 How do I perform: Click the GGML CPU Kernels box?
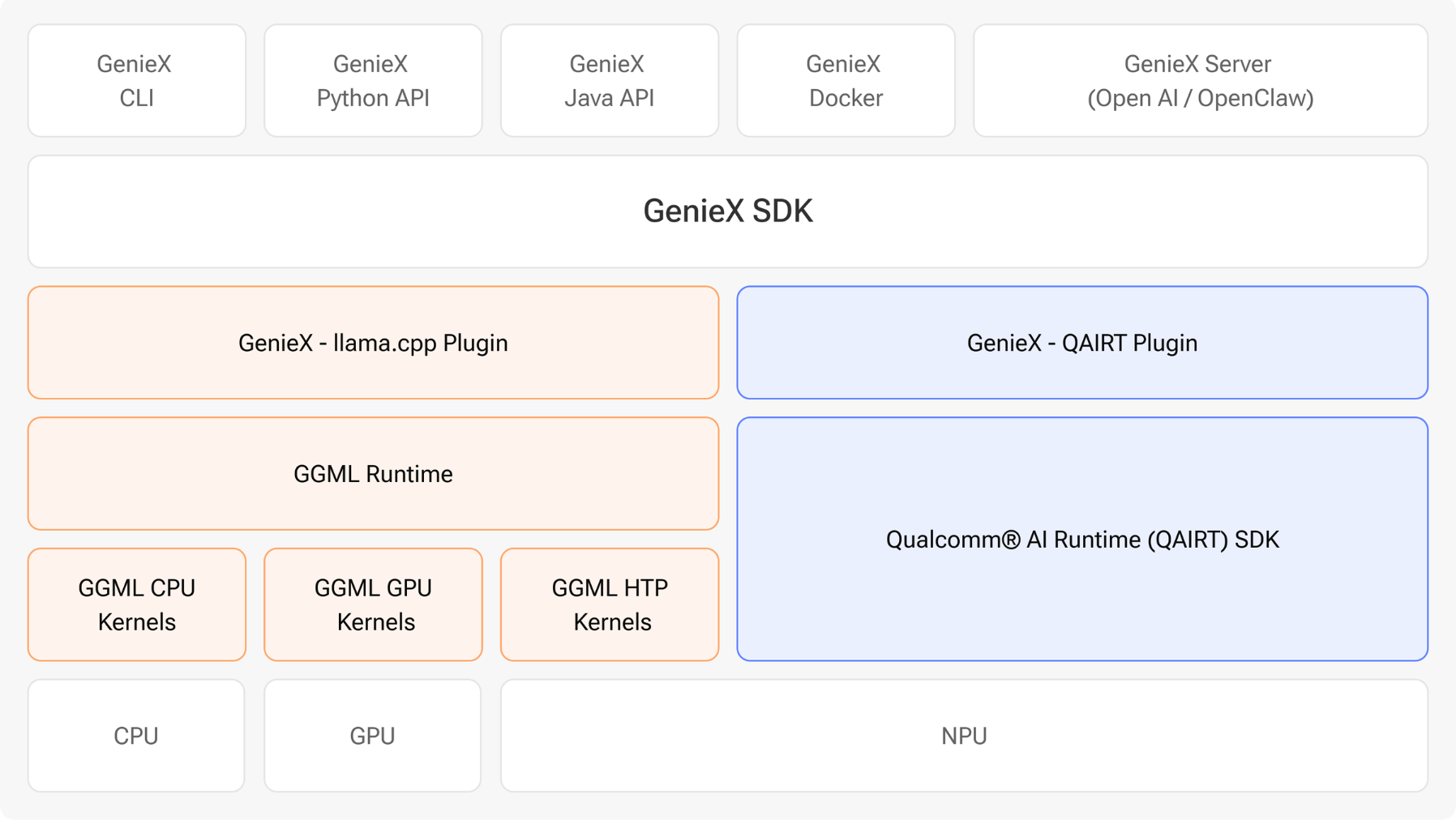tap(137, 604)
